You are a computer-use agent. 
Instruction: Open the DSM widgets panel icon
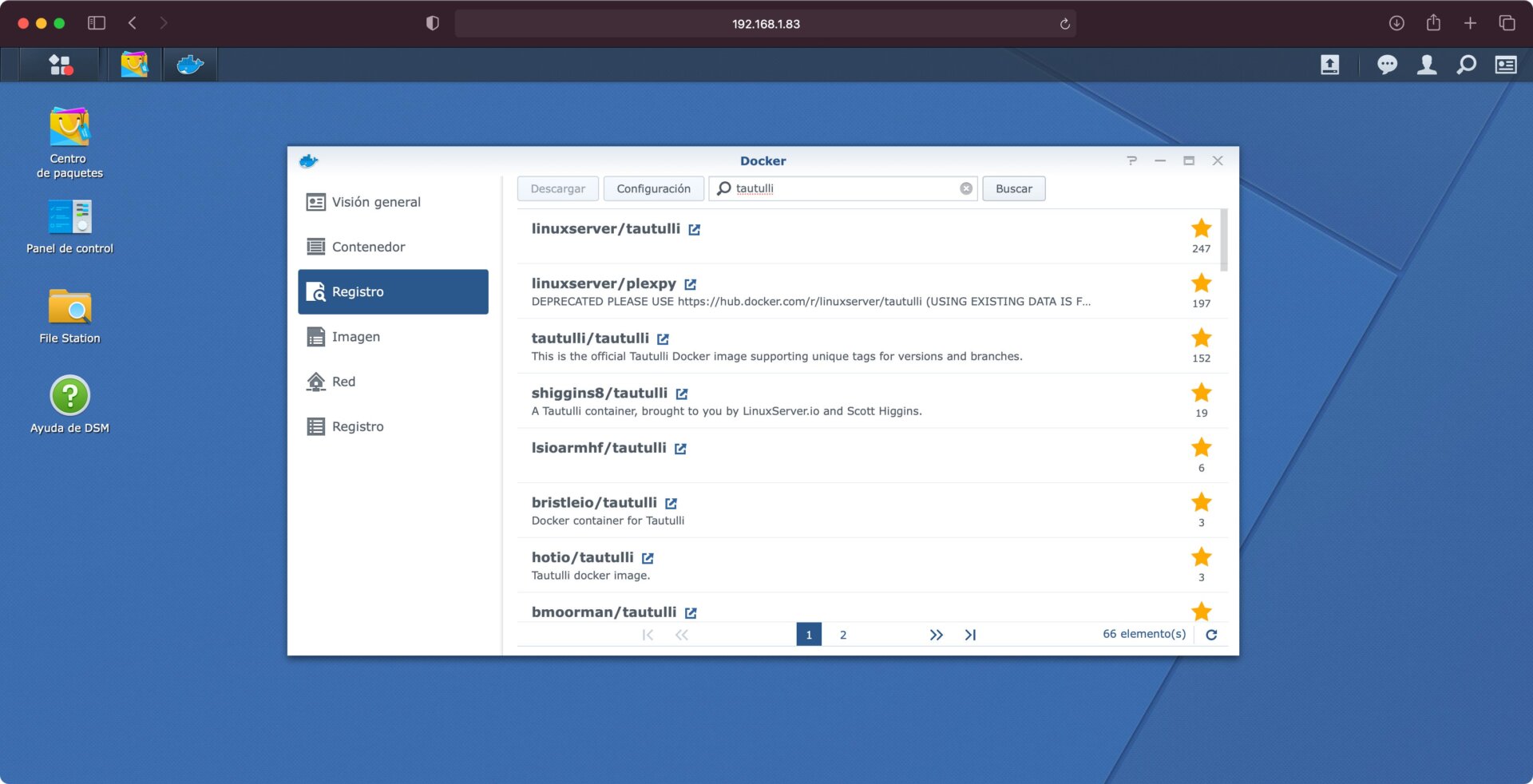(1506, 65)
